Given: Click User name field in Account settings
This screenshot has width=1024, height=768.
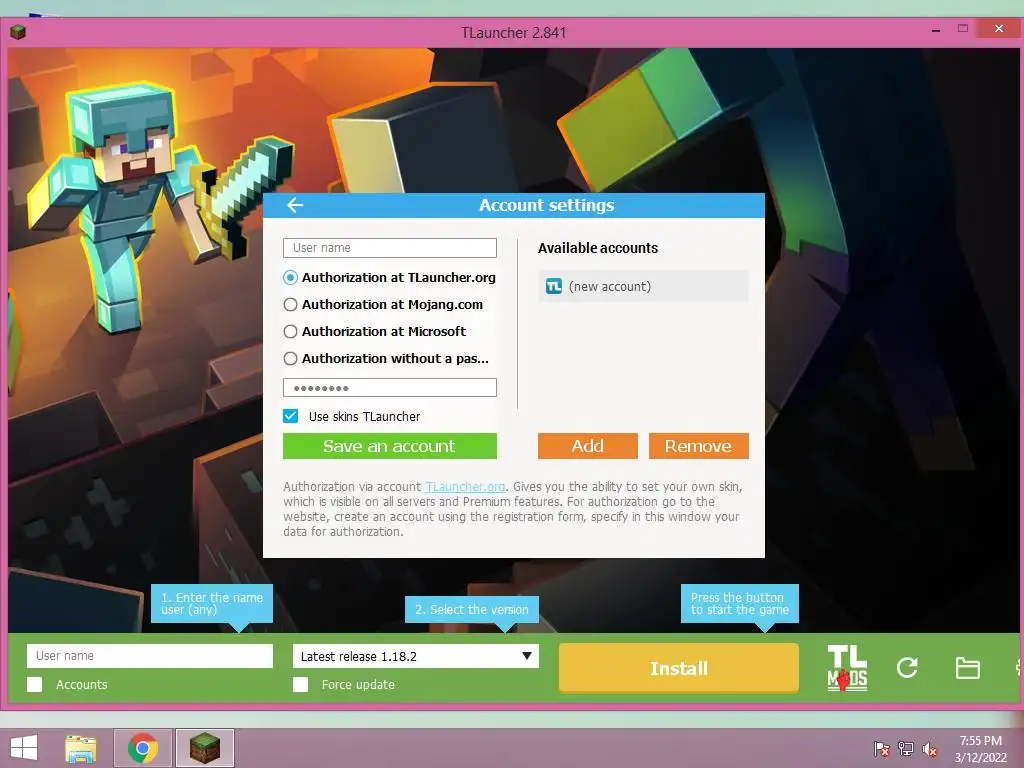Looking at the screenshot, I should click(390, 248).
